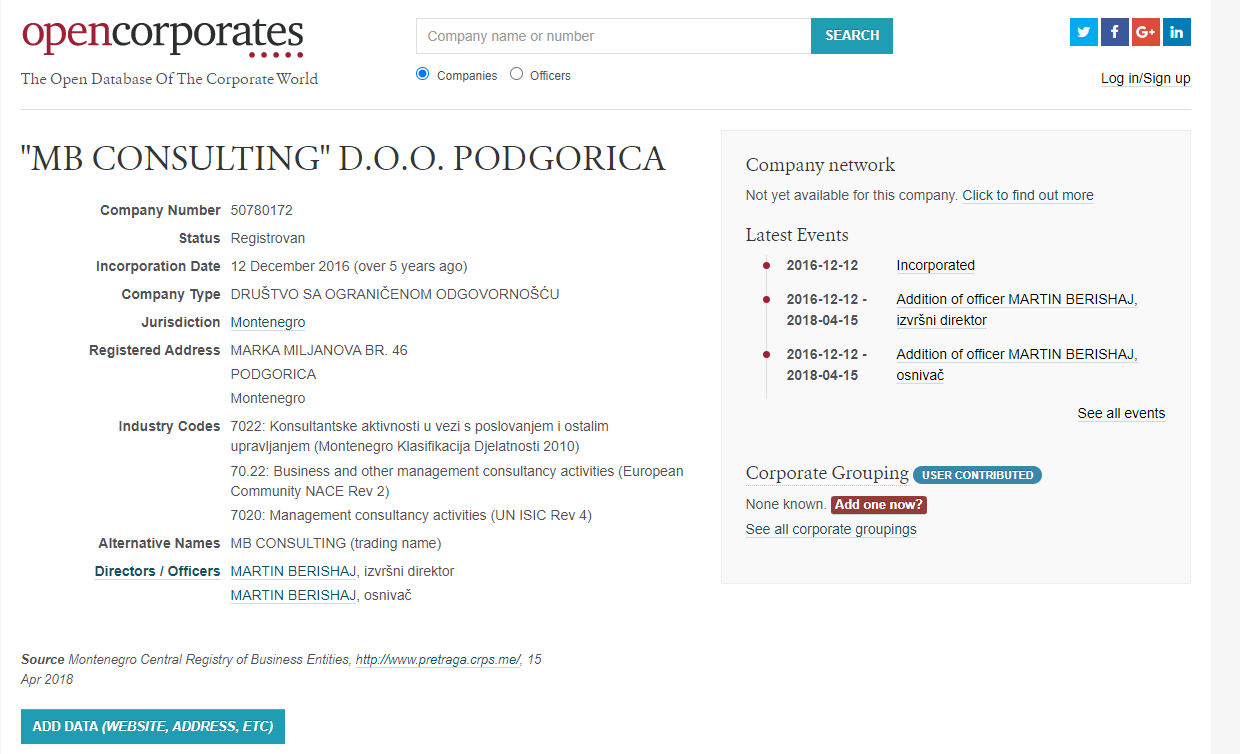
Task: Open the Log in/Sign up link
Action: click(1146, 79)
